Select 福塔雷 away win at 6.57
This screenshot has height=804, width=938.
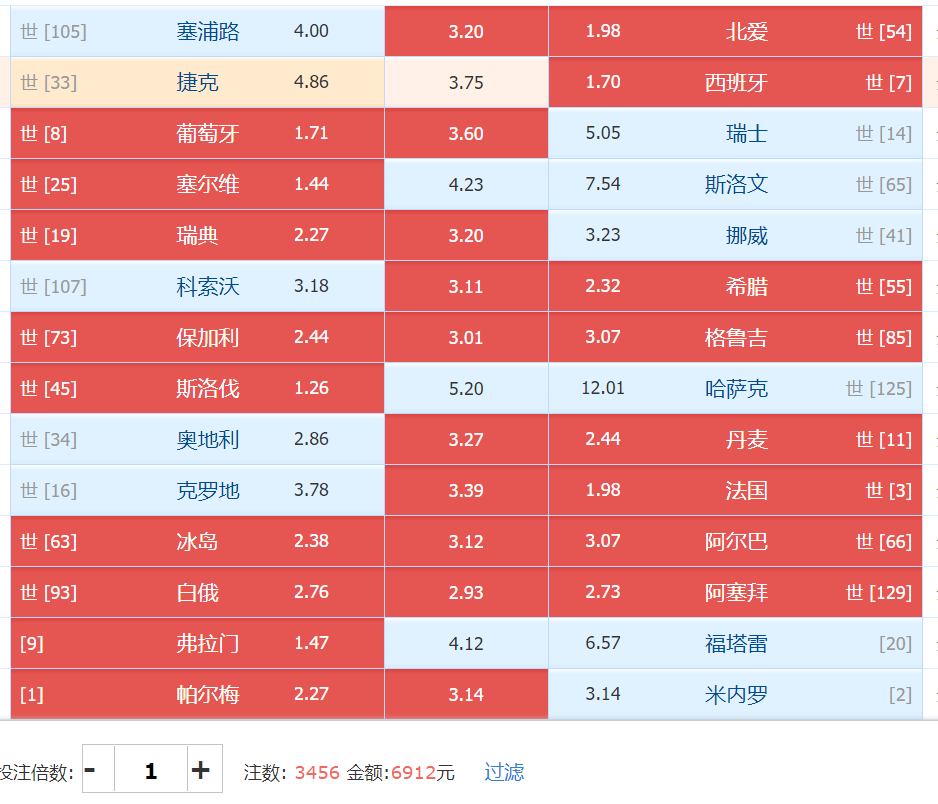click(x=735, y=644)
